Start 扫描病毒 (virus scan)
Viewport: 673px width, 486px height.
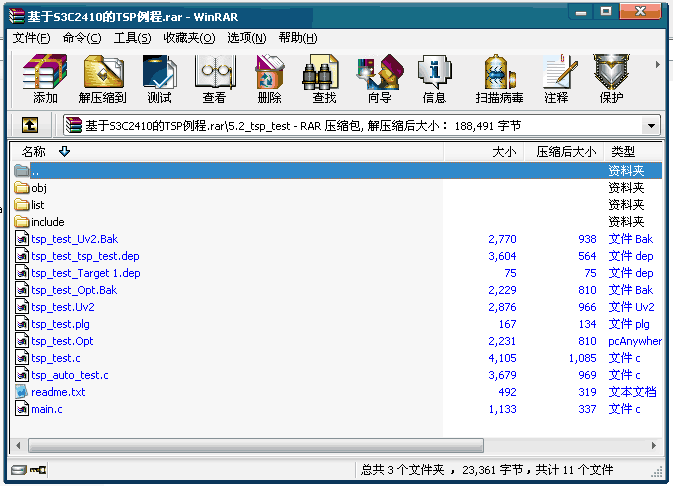(x=499, y=79)
